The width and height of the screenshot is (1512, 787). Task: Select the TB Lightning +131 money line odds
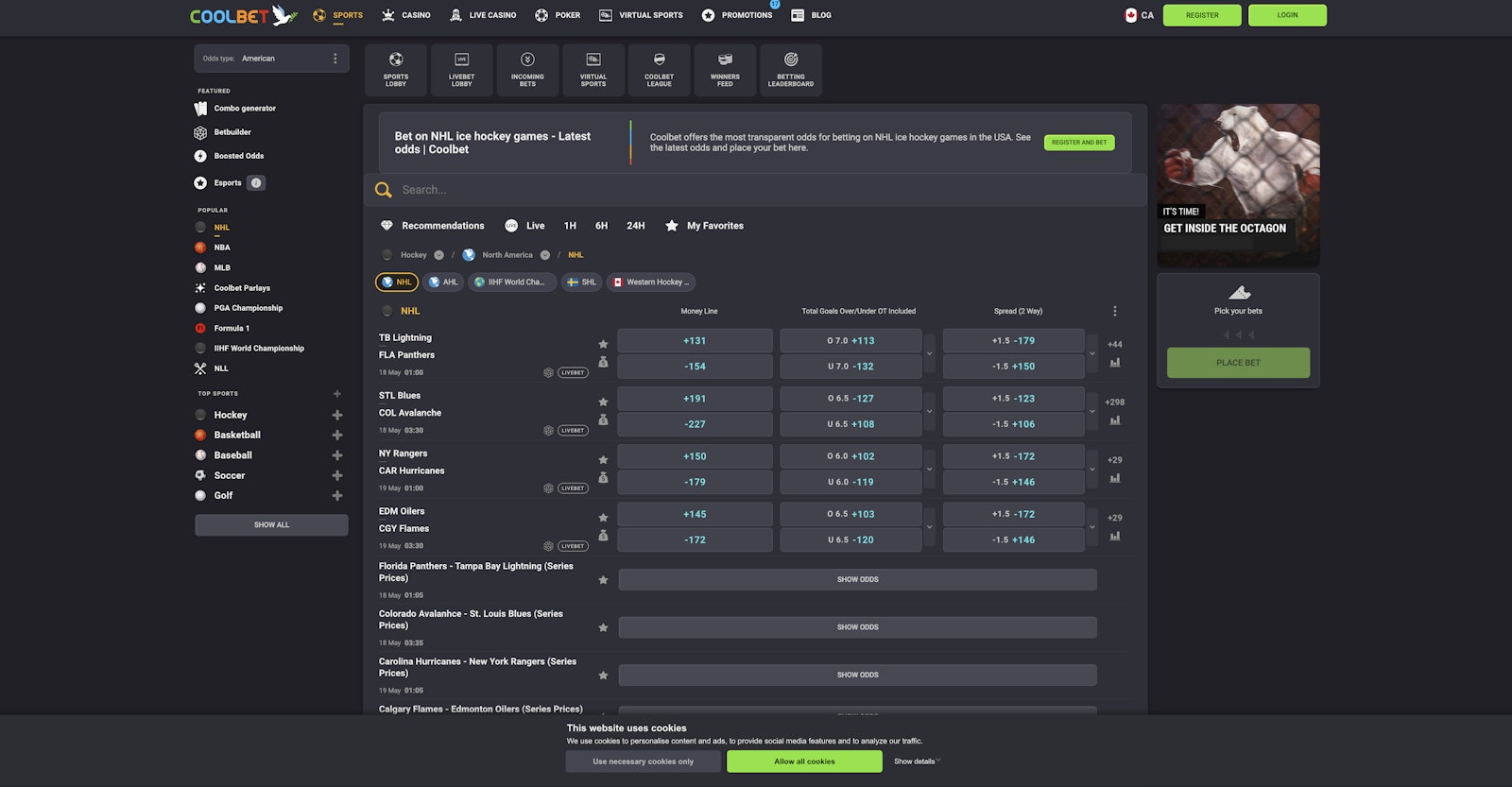[695, 341]
